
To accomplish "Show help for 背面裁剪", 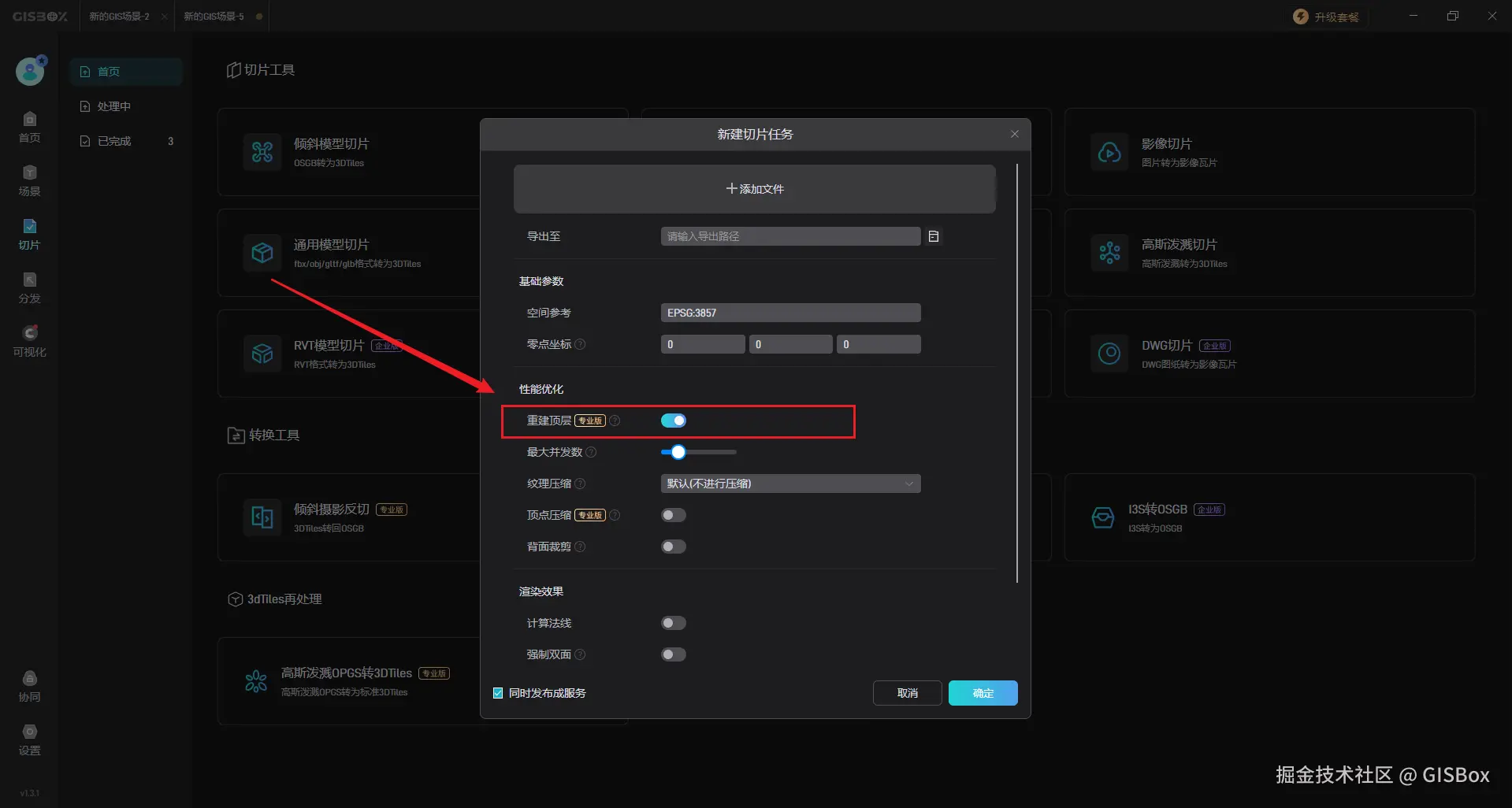I will (x=581, y=547).
